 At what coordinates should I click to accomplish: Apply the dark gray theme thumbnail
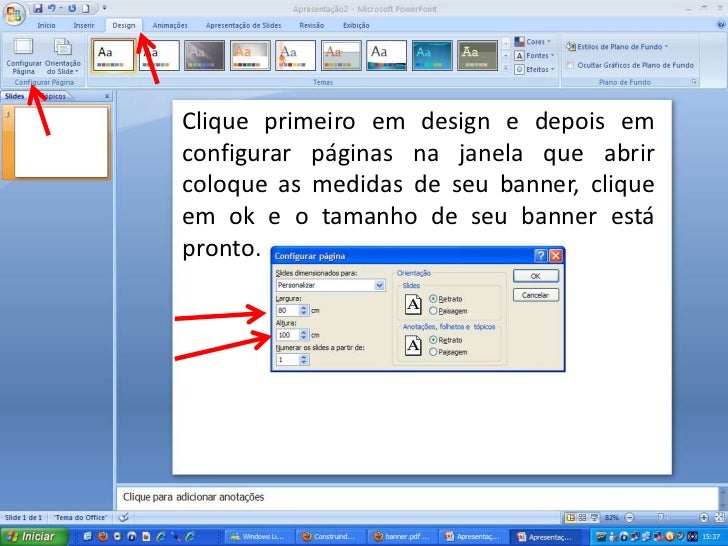click(204, 55)
